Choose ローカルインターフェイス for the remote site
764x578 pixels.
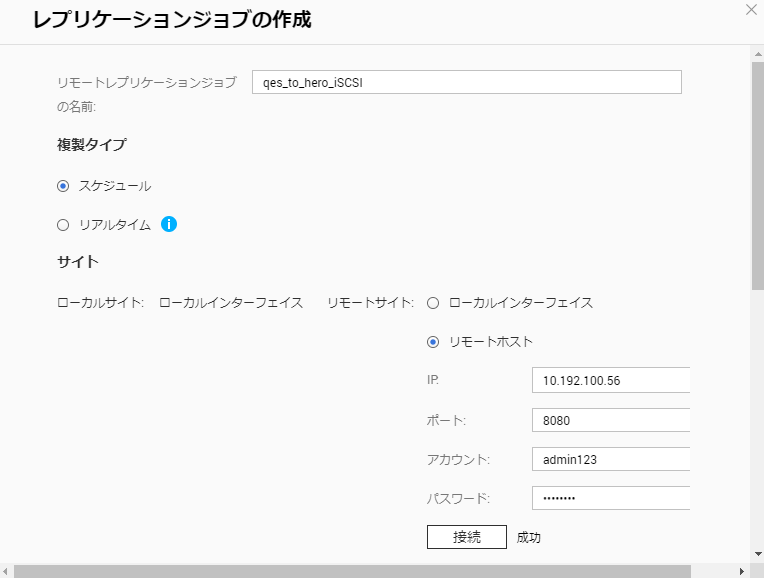pos(433,303)
